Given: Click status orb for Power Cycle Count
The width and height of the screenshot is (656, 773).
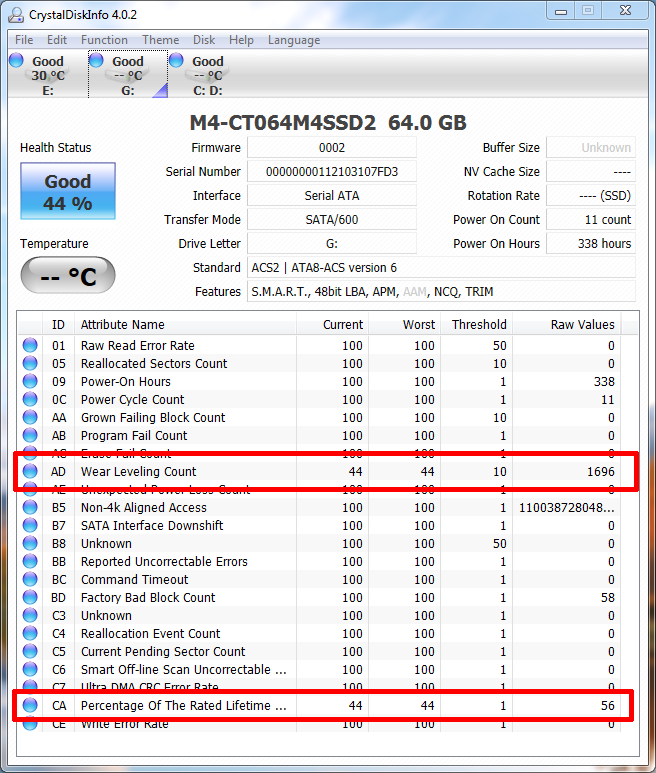Looking at the screenshot, I should [30, 399].
